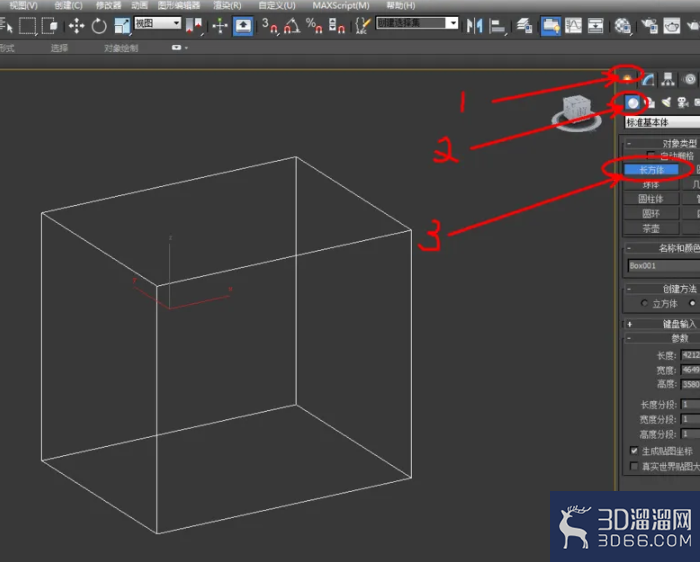Select the Geometry category icon
Viewport: 700px width, 562px height.
tap(633, 103)
